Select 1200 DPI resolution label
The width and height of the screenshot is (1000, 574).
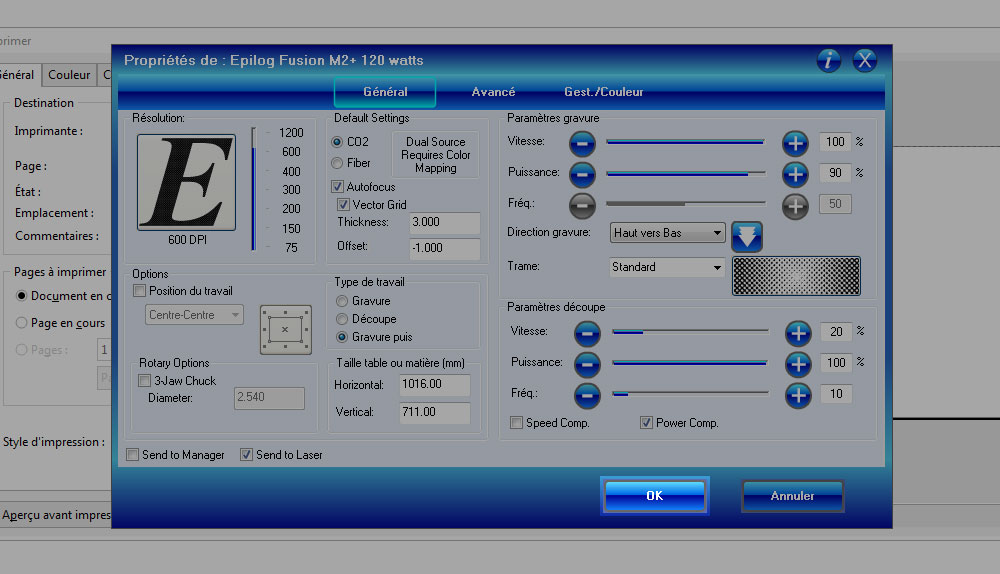[291, 133]
